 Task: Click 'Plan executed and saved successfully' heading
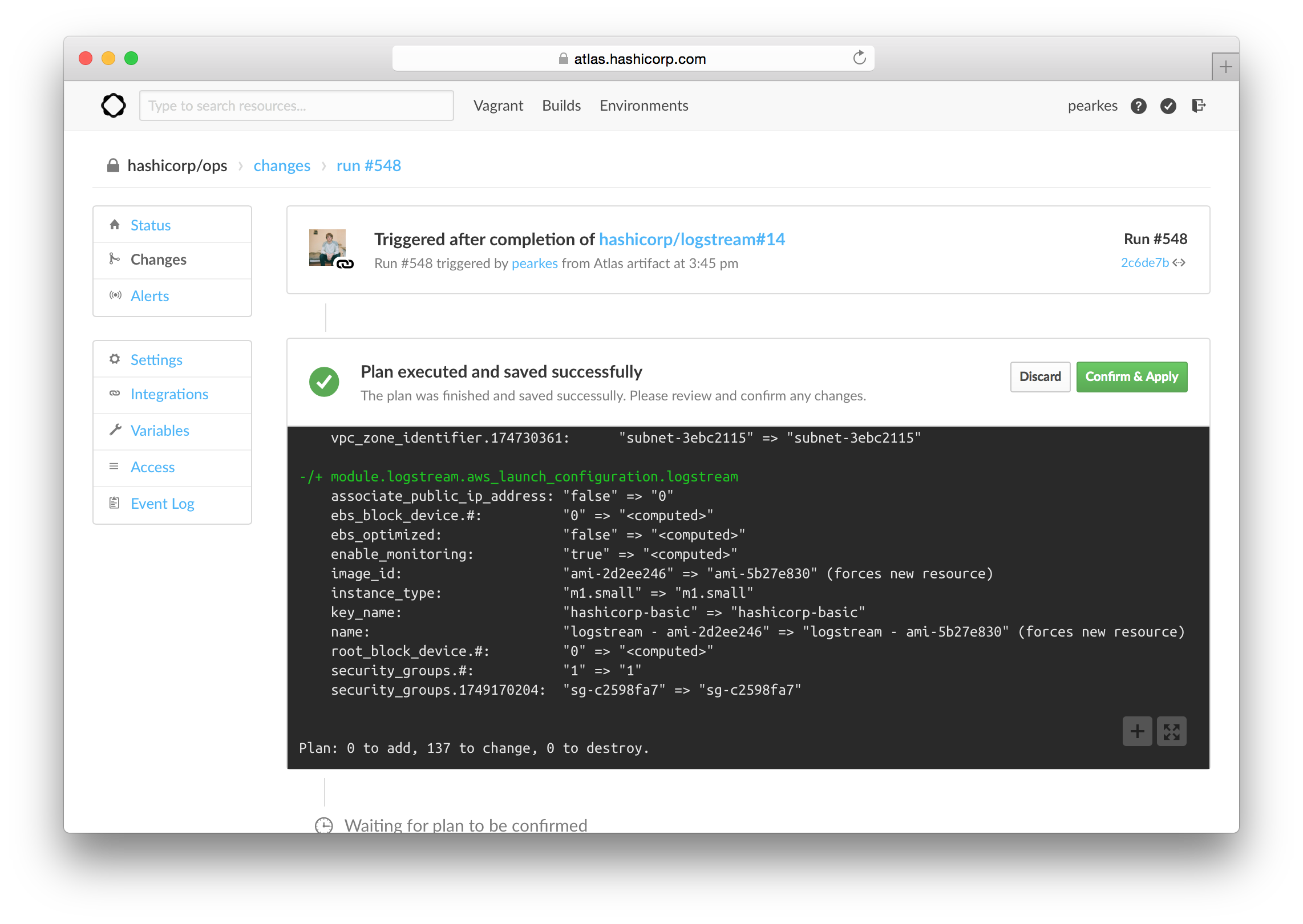[x=501, y=372]
